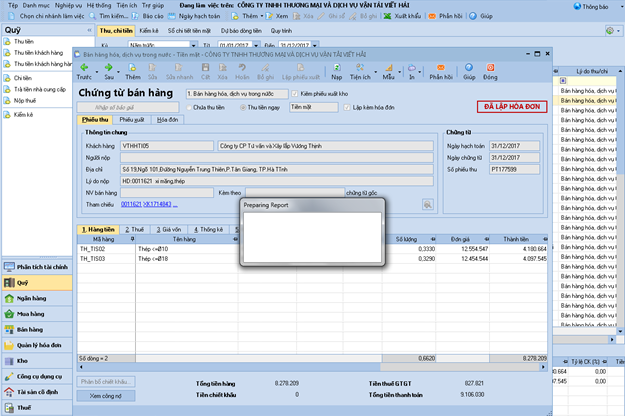Open the reference link 0011621
Image resolution: width=625 pixels, height=416 pixels.
pyautogui.click(x=131, y=204)
